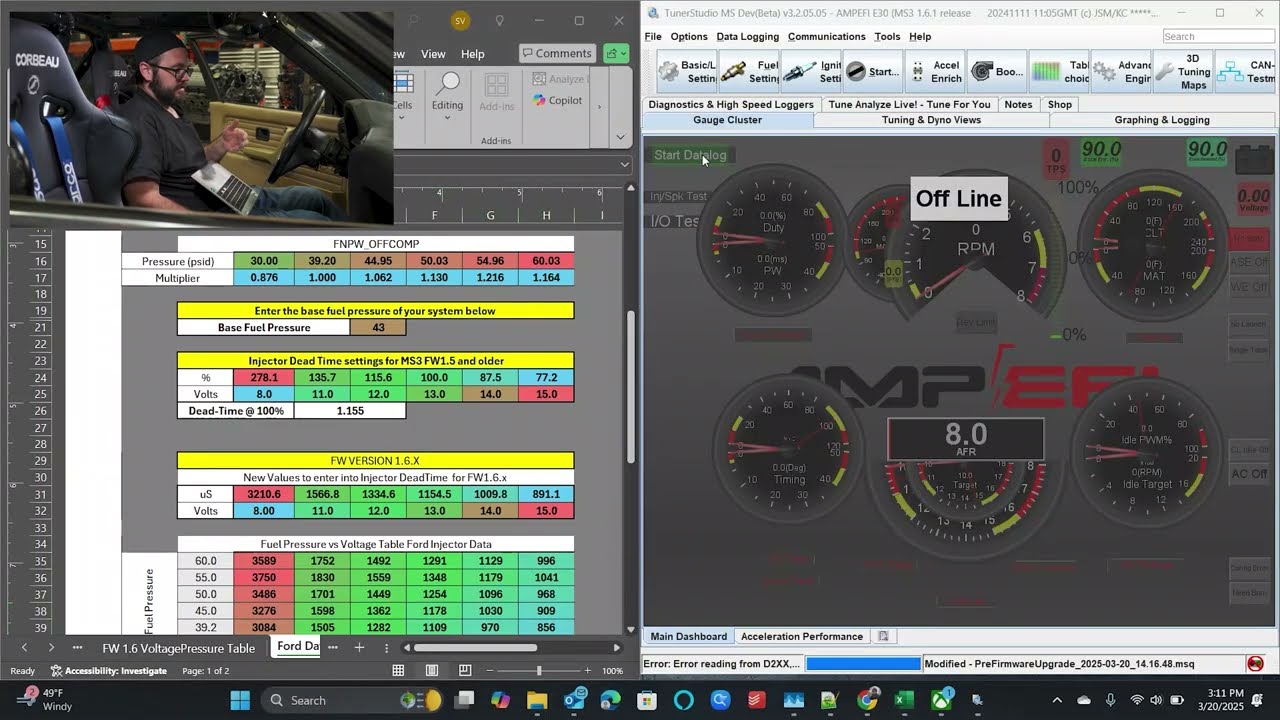Image resolution: width=1280 pixels, height=720 pixels.
Task: Select Base Fuel Pressure cell value 43
Action: pos(378,327)
